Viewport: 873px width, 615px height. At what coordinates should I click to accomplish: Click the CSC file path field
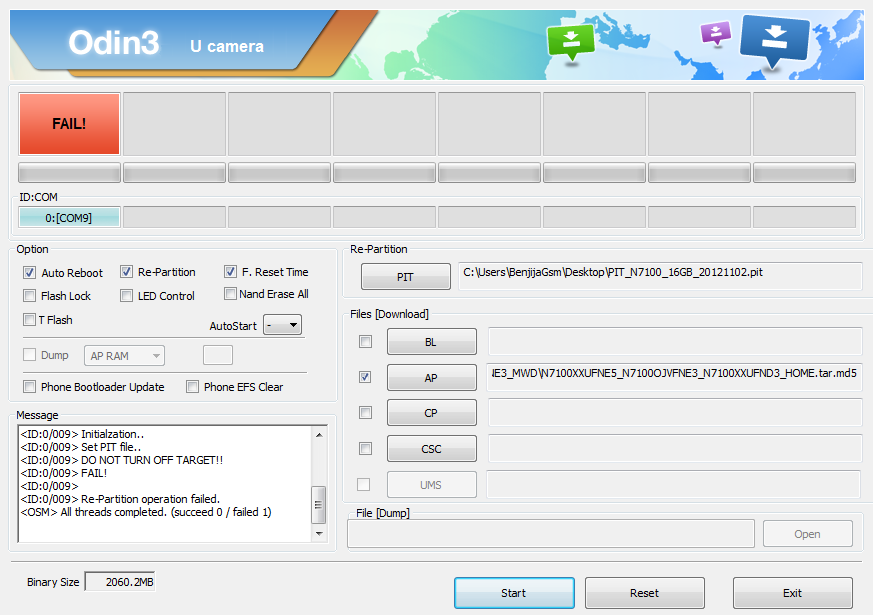click(x=675, y=448)
